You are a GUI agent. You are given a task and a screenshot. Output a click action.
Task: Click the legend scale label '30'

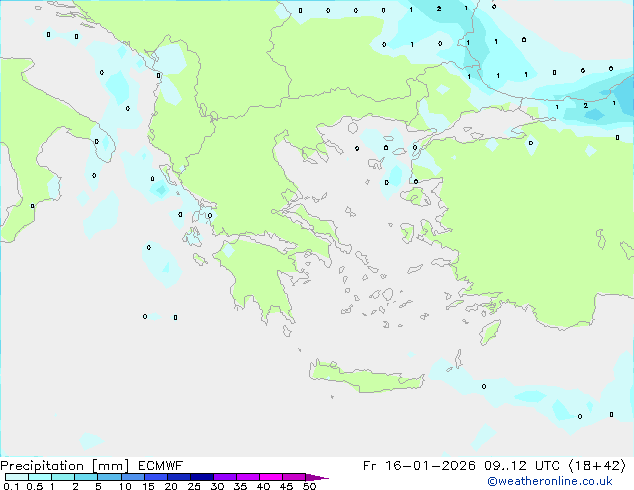[x=218, y=486]
